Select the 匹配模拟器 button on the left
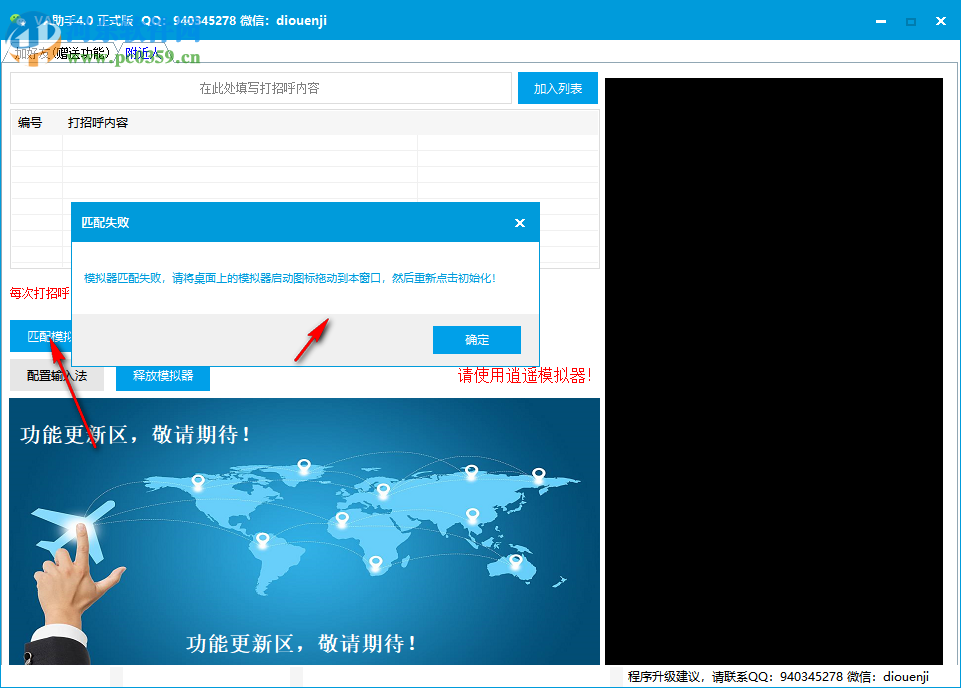The height and width of the screenshot is (688, 961). coord(38,337)
